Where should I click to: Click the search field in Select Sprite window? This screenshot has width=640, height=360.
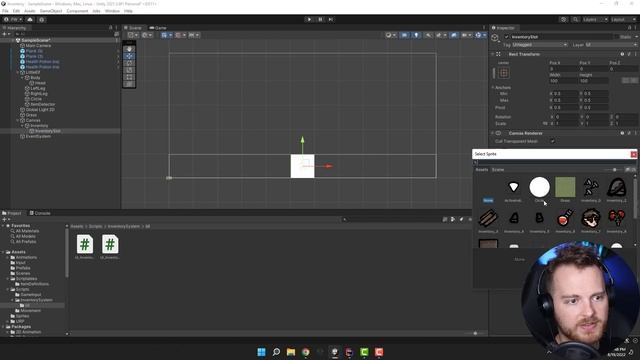pyautogui.click(x=554, y=162)
